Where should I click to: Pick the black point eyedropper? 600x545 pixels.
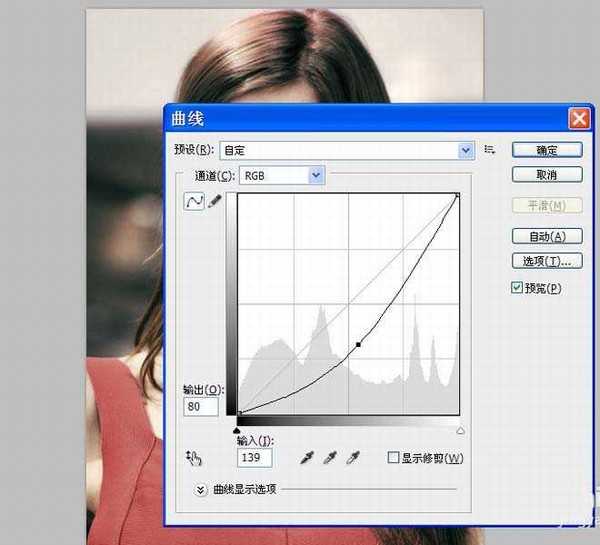tap(309, 457)
